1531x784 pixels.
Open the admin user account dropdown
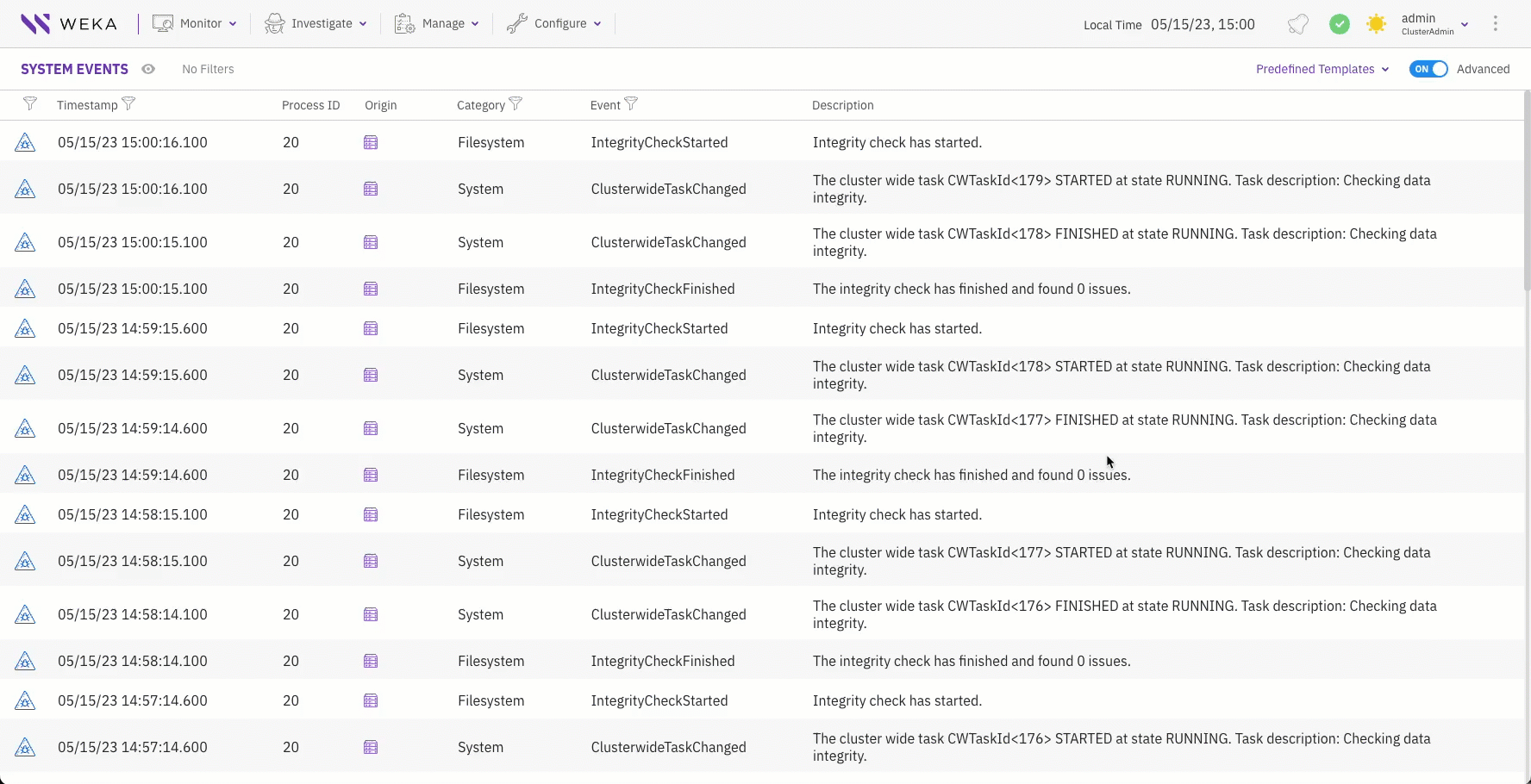pos(1434,24)
